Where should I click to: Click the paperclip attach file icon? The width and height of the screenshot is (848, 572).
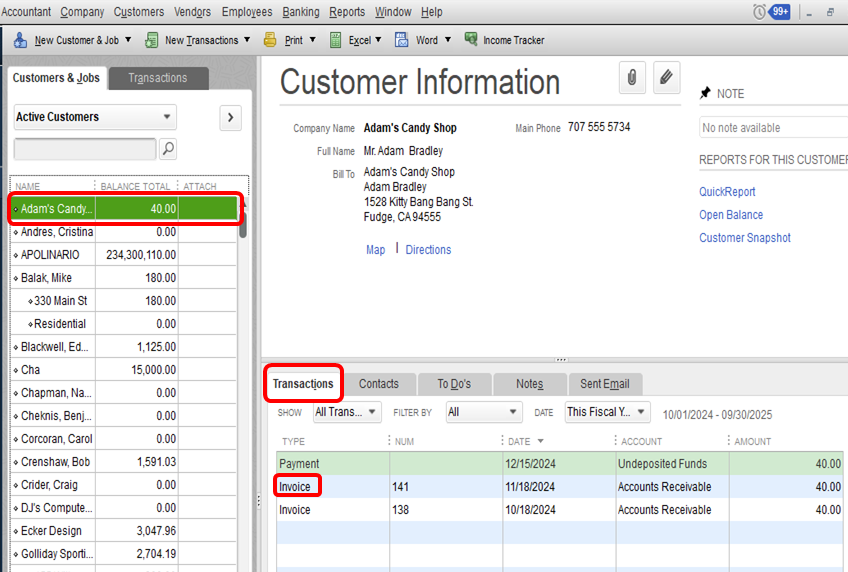[x=632, y=78]
